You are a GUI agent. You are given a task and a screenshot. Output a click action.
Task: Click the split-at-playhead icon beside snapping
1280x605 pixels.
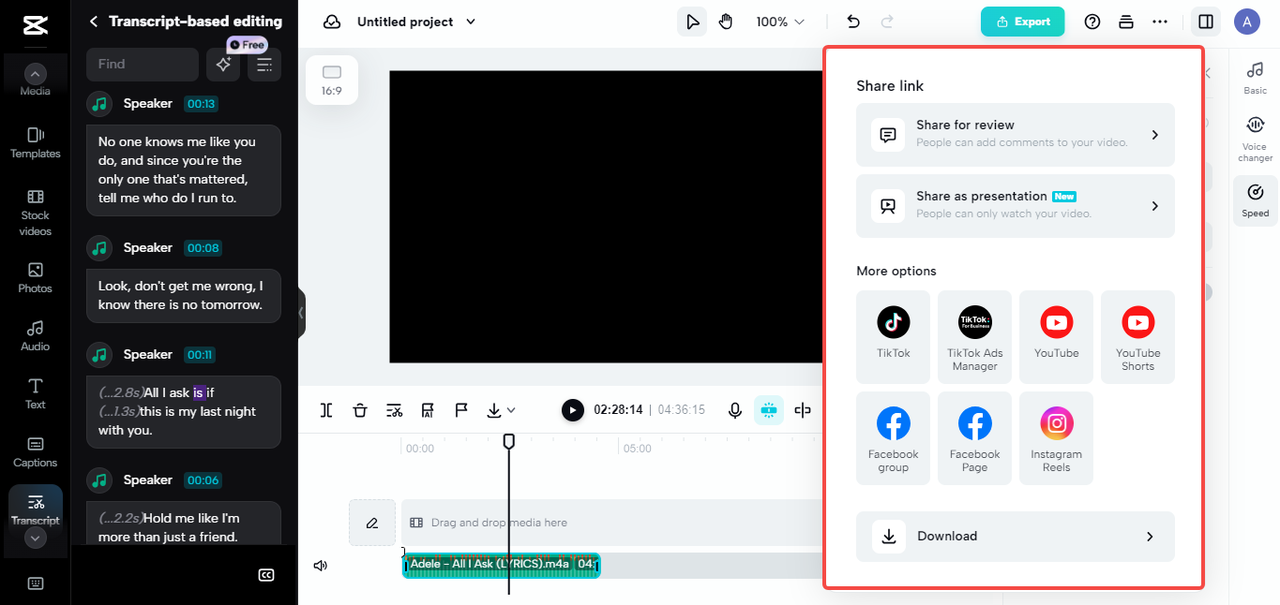point(802,410)
